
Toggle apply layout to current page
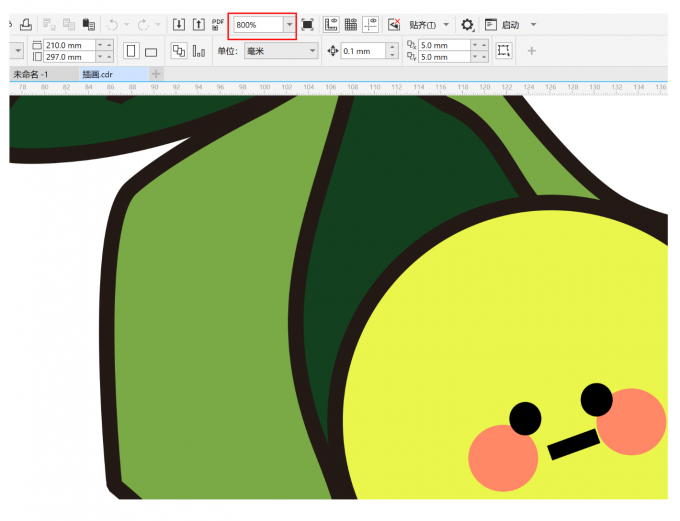199,51
